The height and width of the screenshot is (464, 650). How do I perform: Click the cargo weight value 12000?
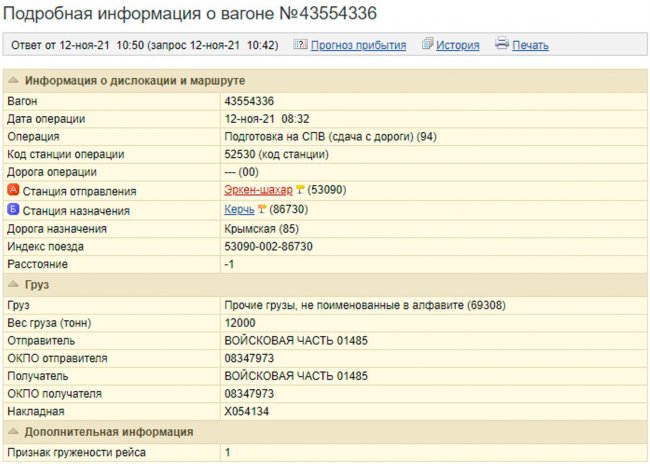[x=240, y=322]
